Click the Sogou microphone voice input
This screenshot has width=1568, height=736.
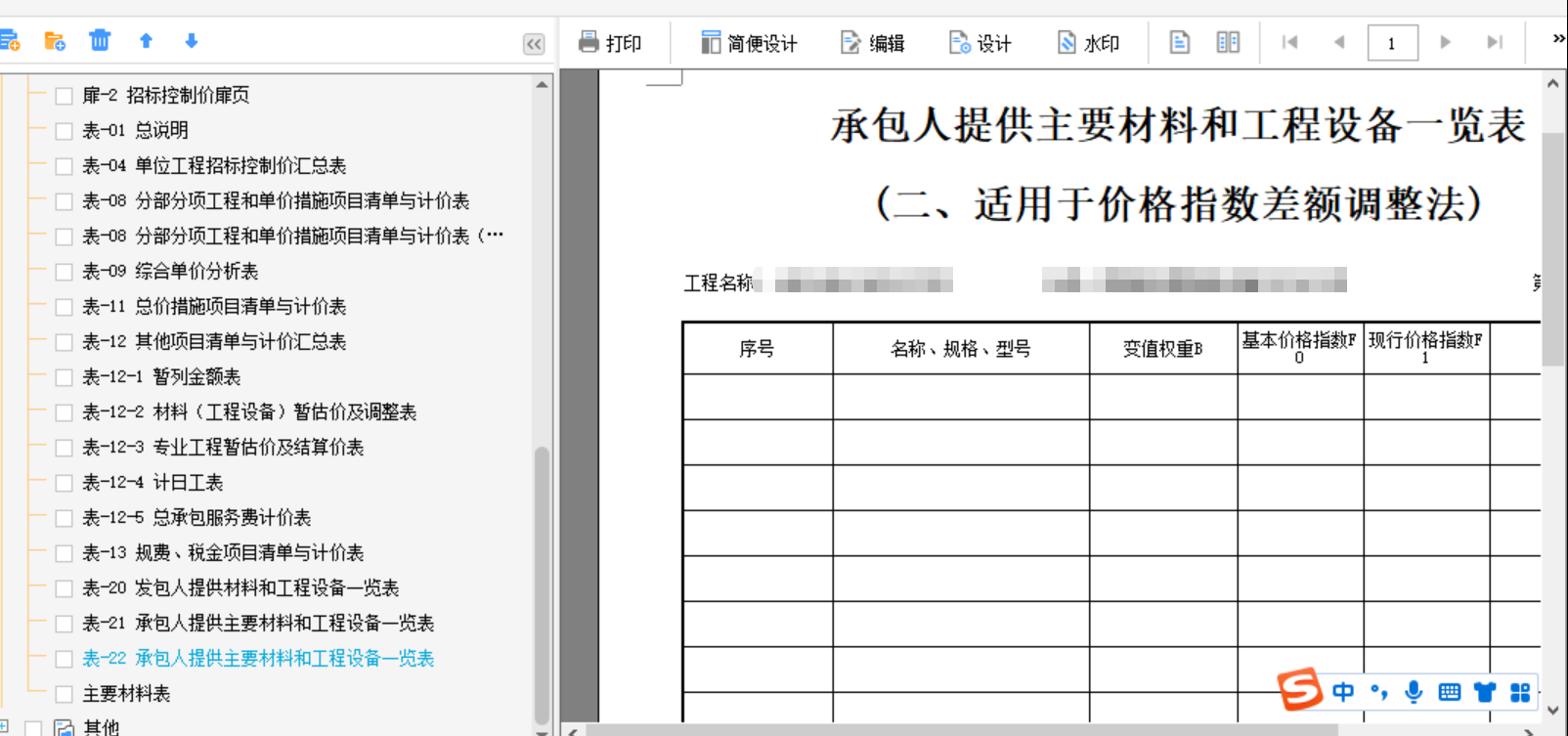pos(1414,692)
